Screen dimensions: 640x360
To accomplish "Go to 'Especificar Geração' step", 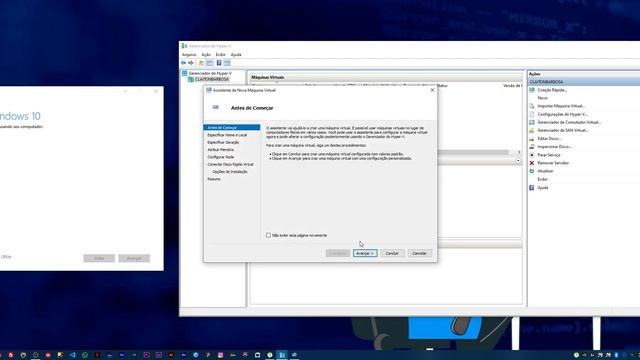I will tap(223, 142).
